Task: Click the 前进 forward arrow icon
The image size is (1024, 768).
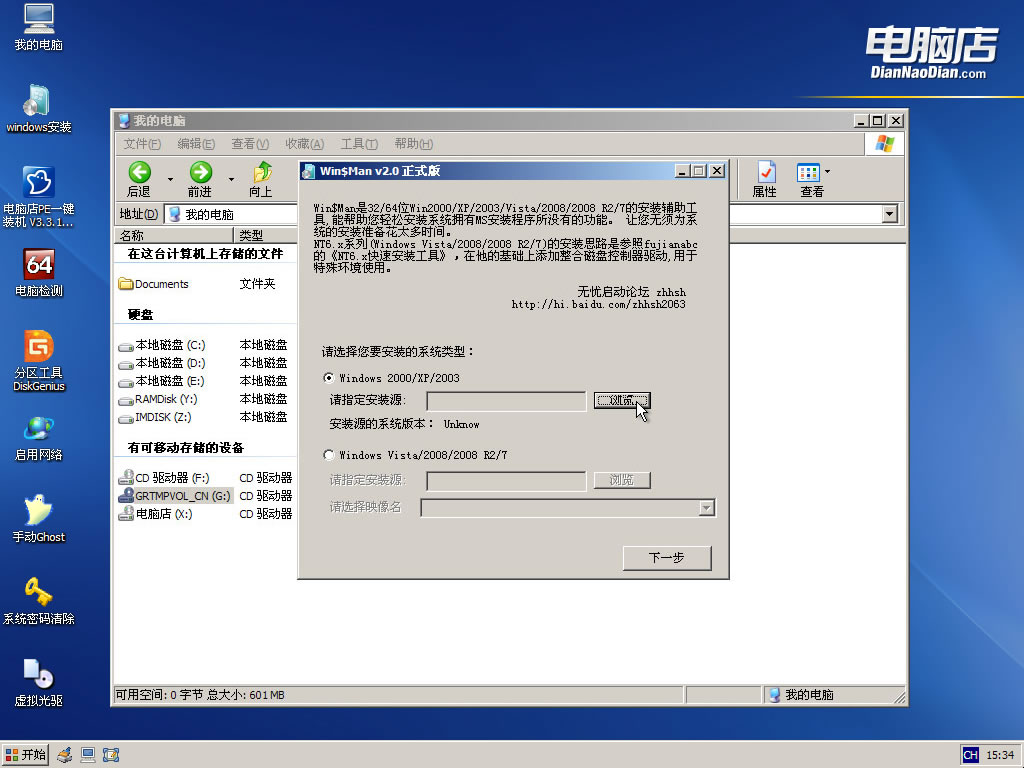Action: click(x=200, y=179)
